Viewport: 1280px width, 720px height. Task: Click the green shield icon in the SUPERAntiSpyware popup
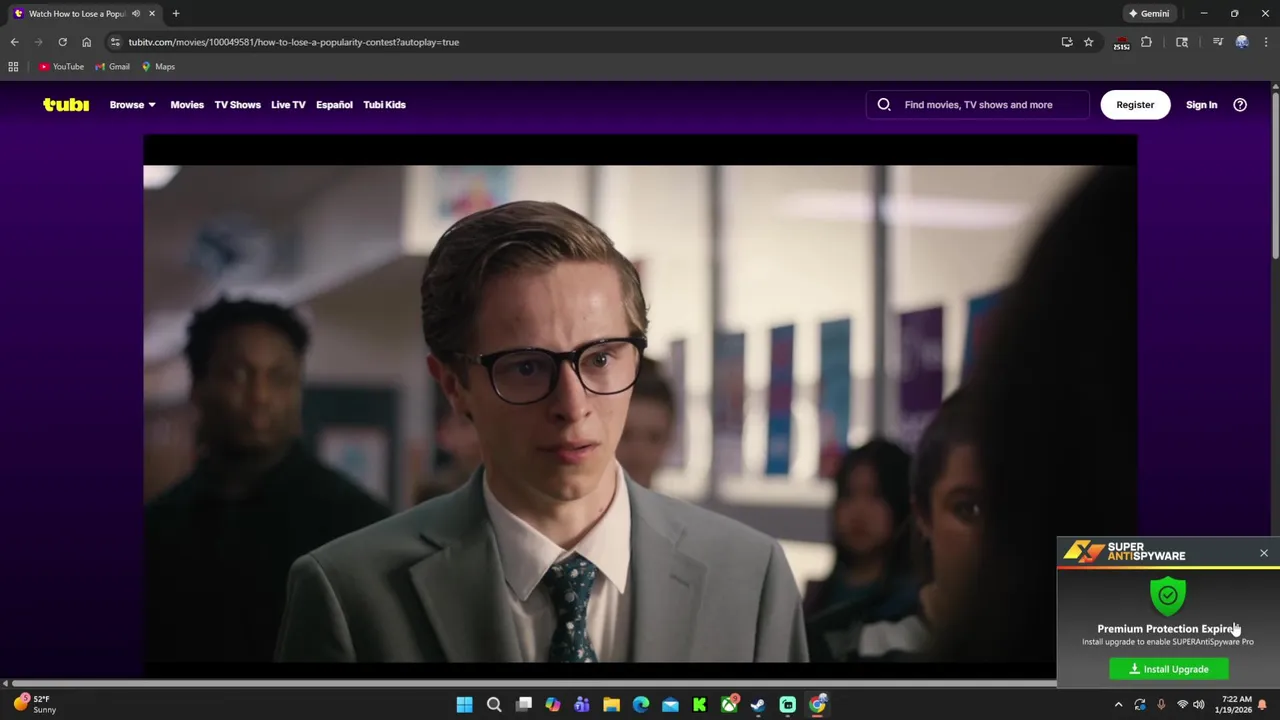[x=1167, y=596]
